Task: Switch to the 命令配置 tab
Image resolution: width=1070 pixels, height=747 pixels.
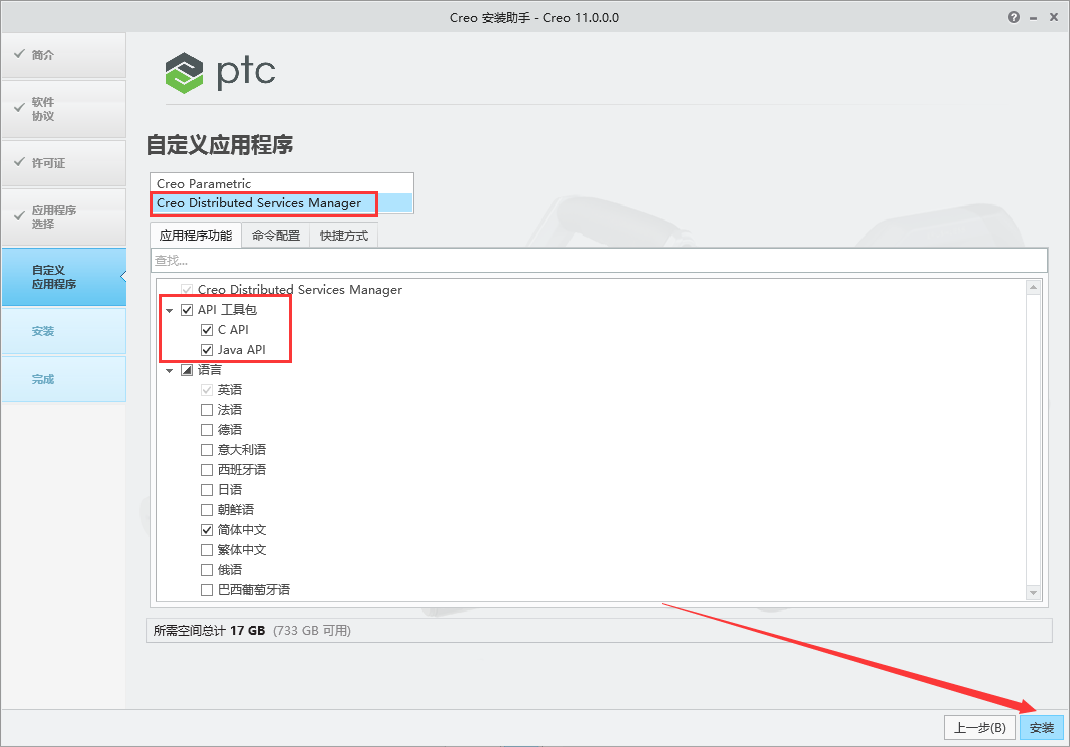Action: pyautogui.click(x=274, y=235)
